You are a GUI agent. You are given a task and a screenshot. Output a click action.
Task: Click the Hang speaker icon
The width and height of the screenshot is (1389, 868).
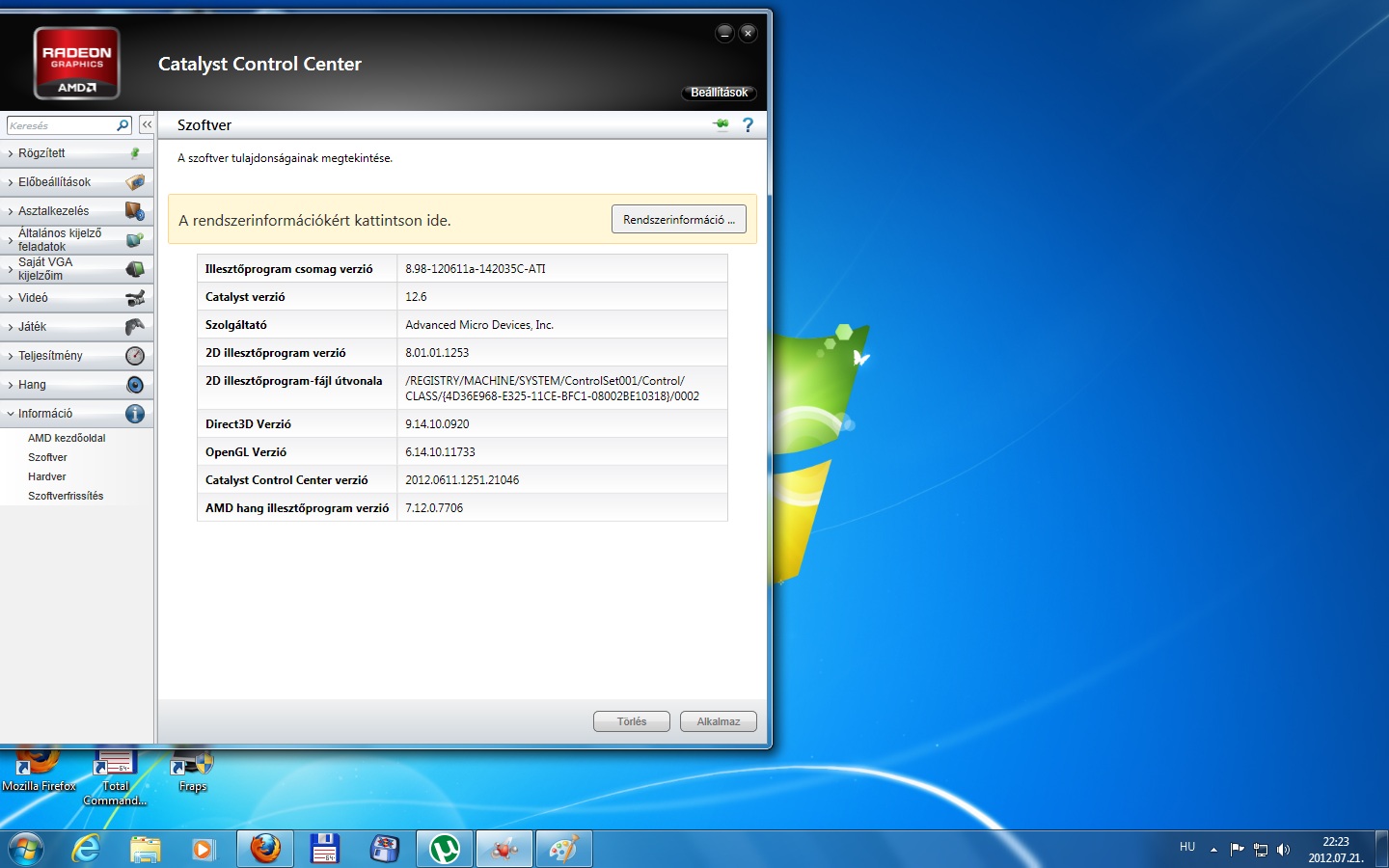[x=135, y=385]
